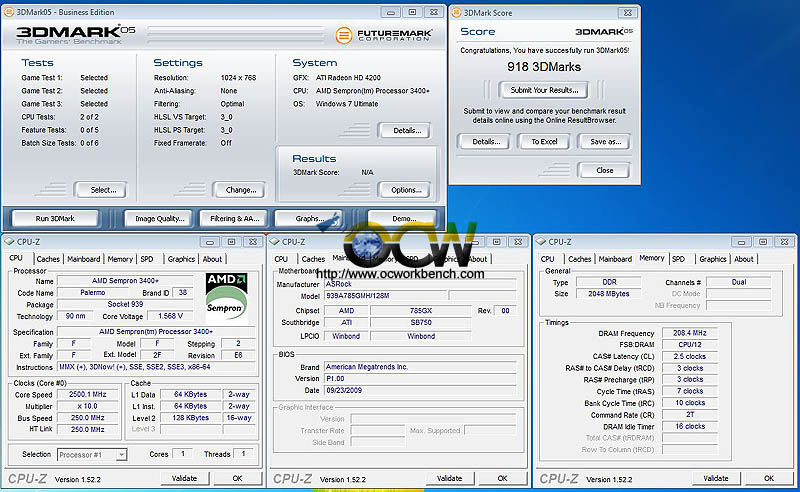Click the 3DMark05 title bar app icon
800x492 pixels.
click(x=9, y=12)
